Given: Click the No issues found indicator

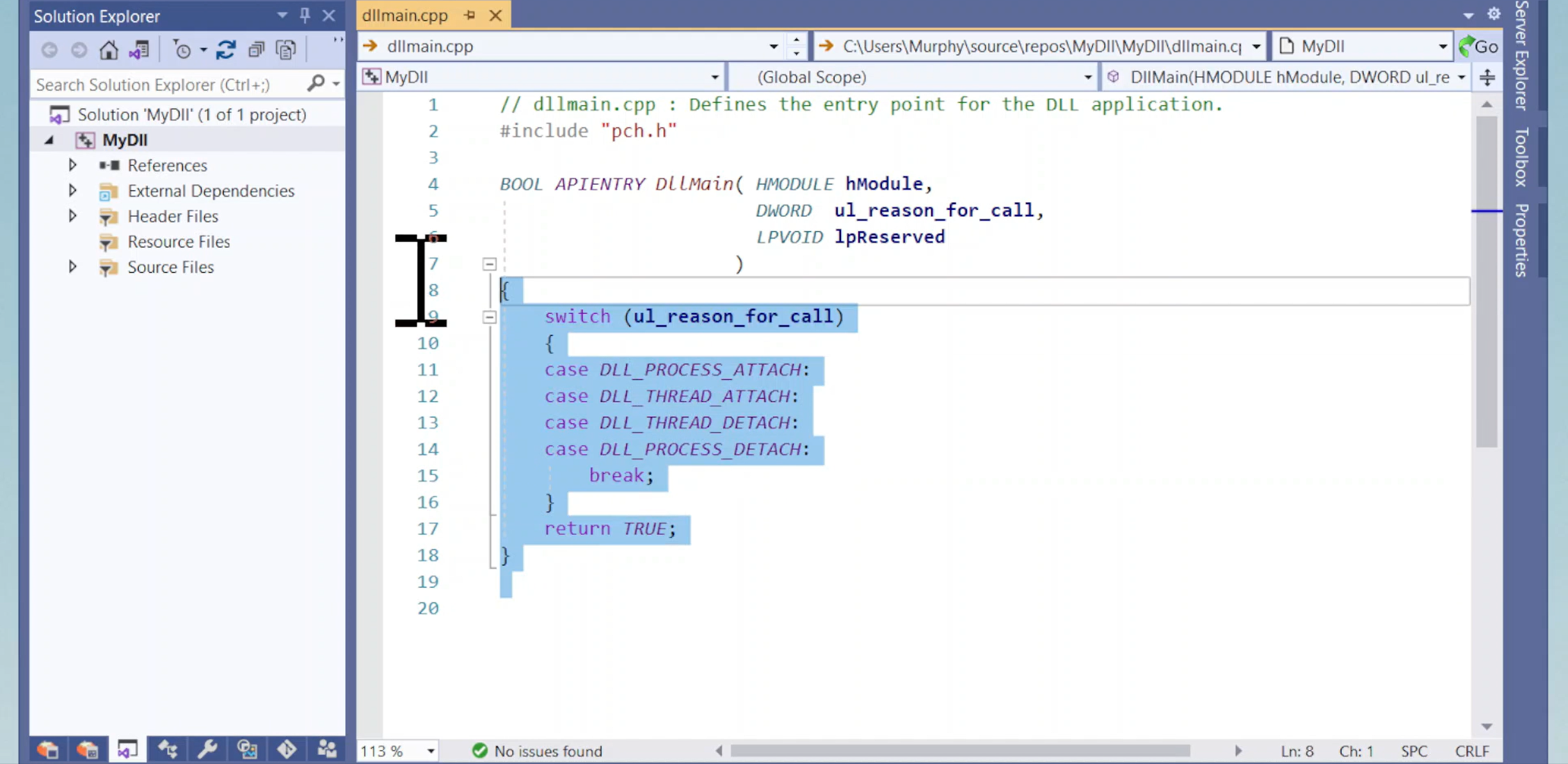Looking at the screenshot, I should pos(538,751).
